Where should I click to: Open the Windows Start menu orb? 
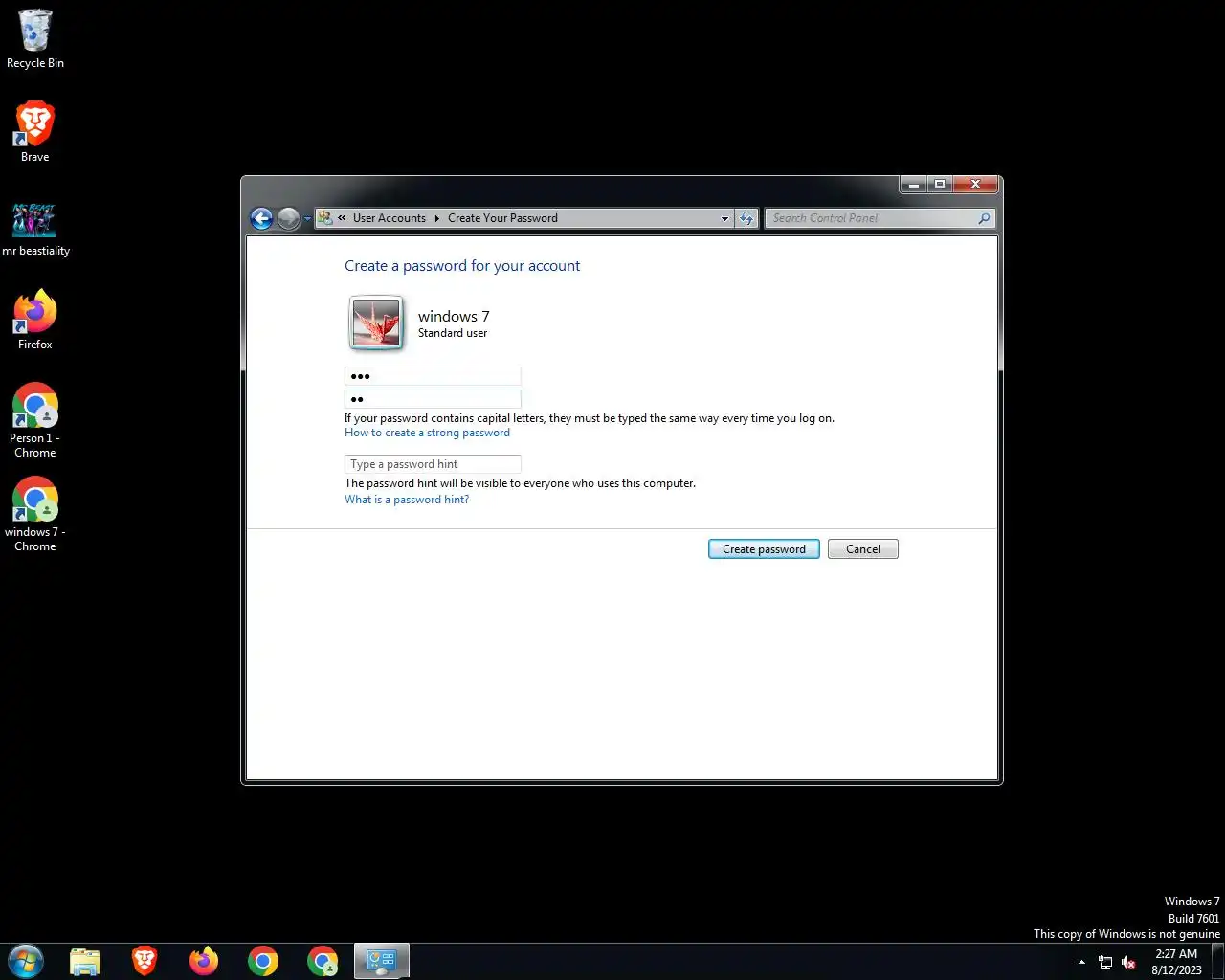point(26,961)
